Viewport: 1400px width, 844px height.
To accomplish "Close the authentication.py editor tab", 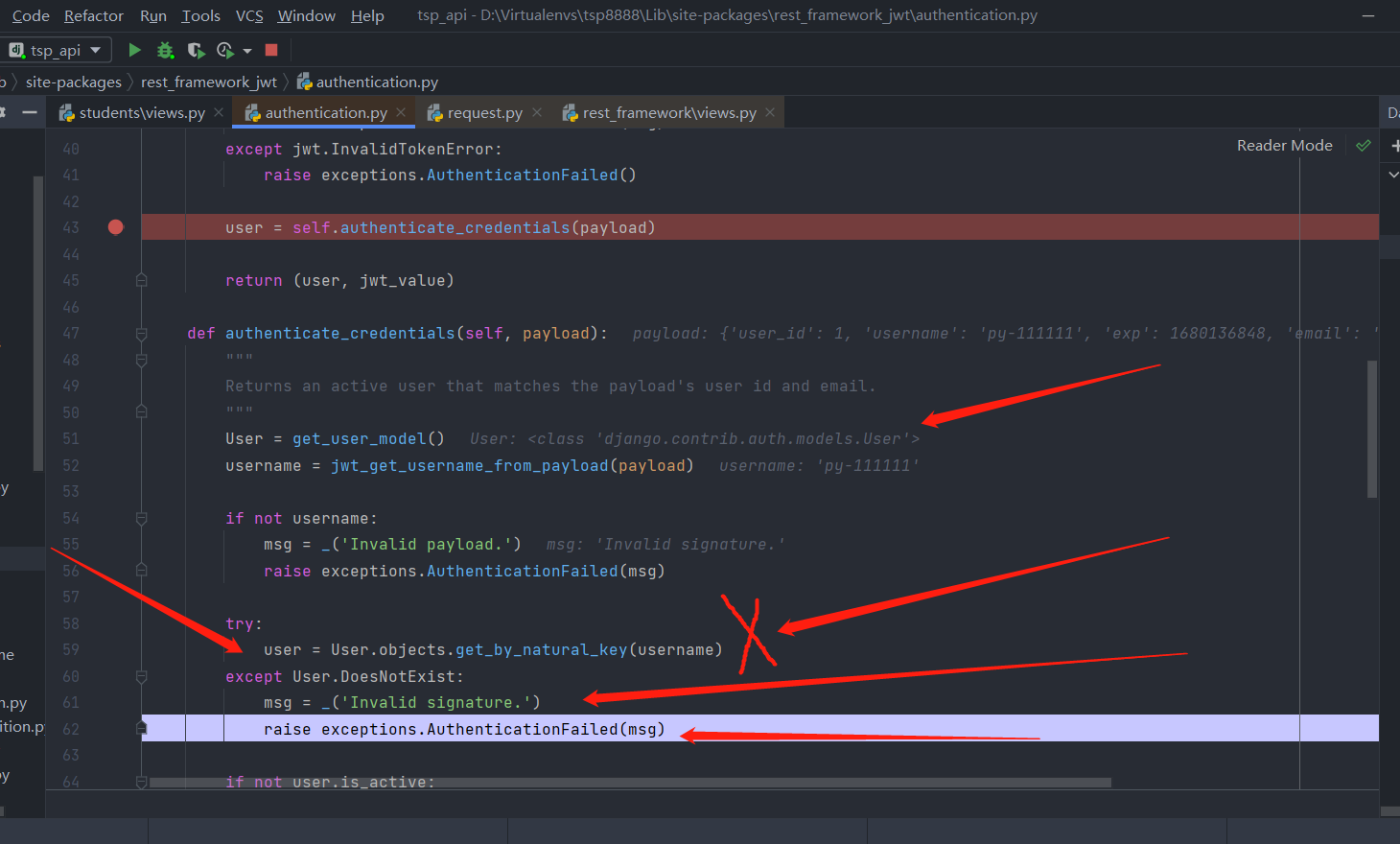I will point(401,112).
